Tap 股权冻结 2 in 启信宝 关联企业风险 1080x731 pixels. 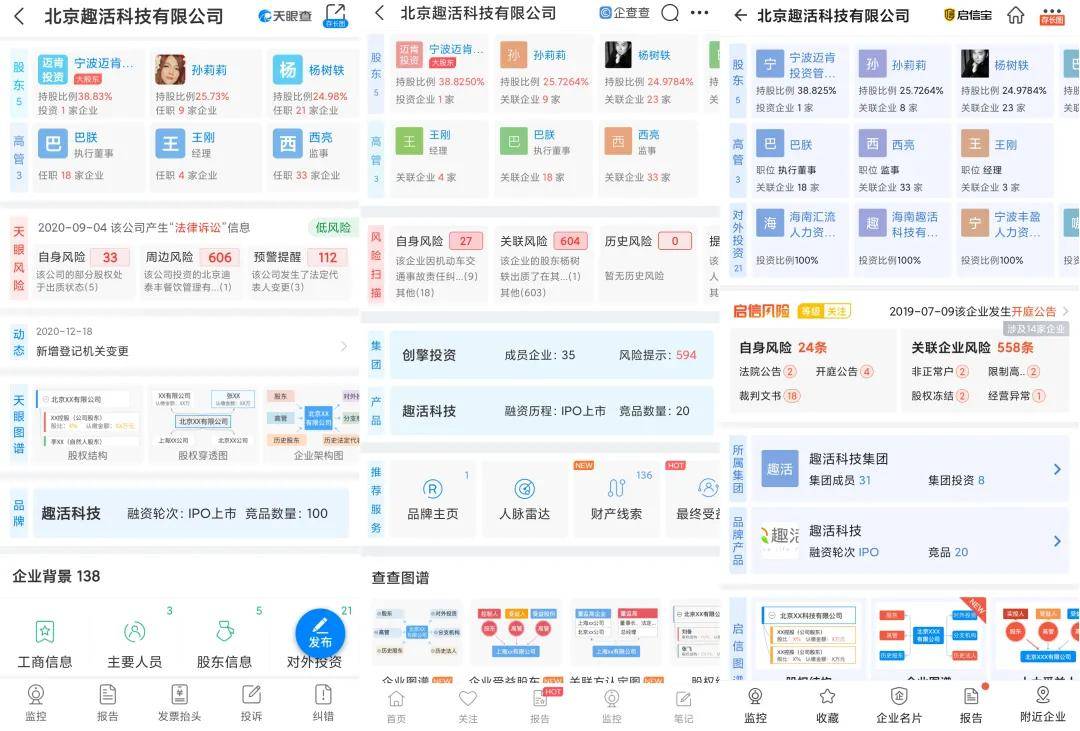tap(940, 395)
